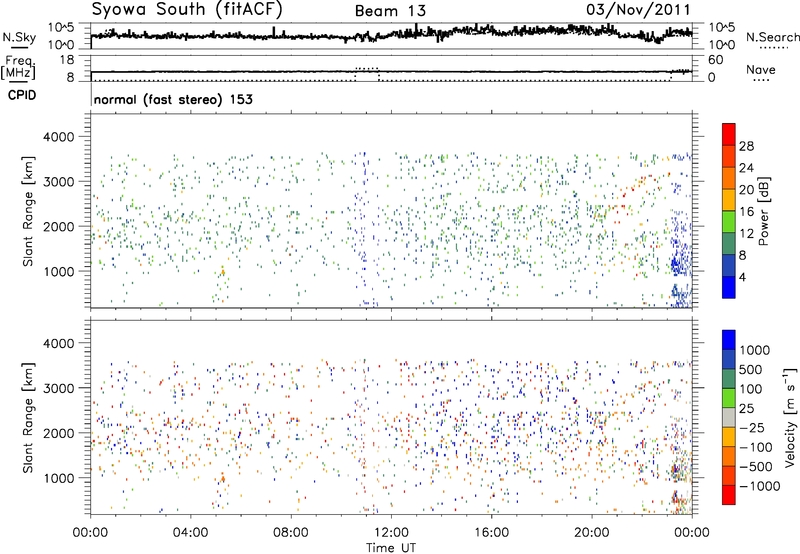Screen dimensions: 800x554
Task: Click the sky noise trace line
Action: tap(391, 34)
